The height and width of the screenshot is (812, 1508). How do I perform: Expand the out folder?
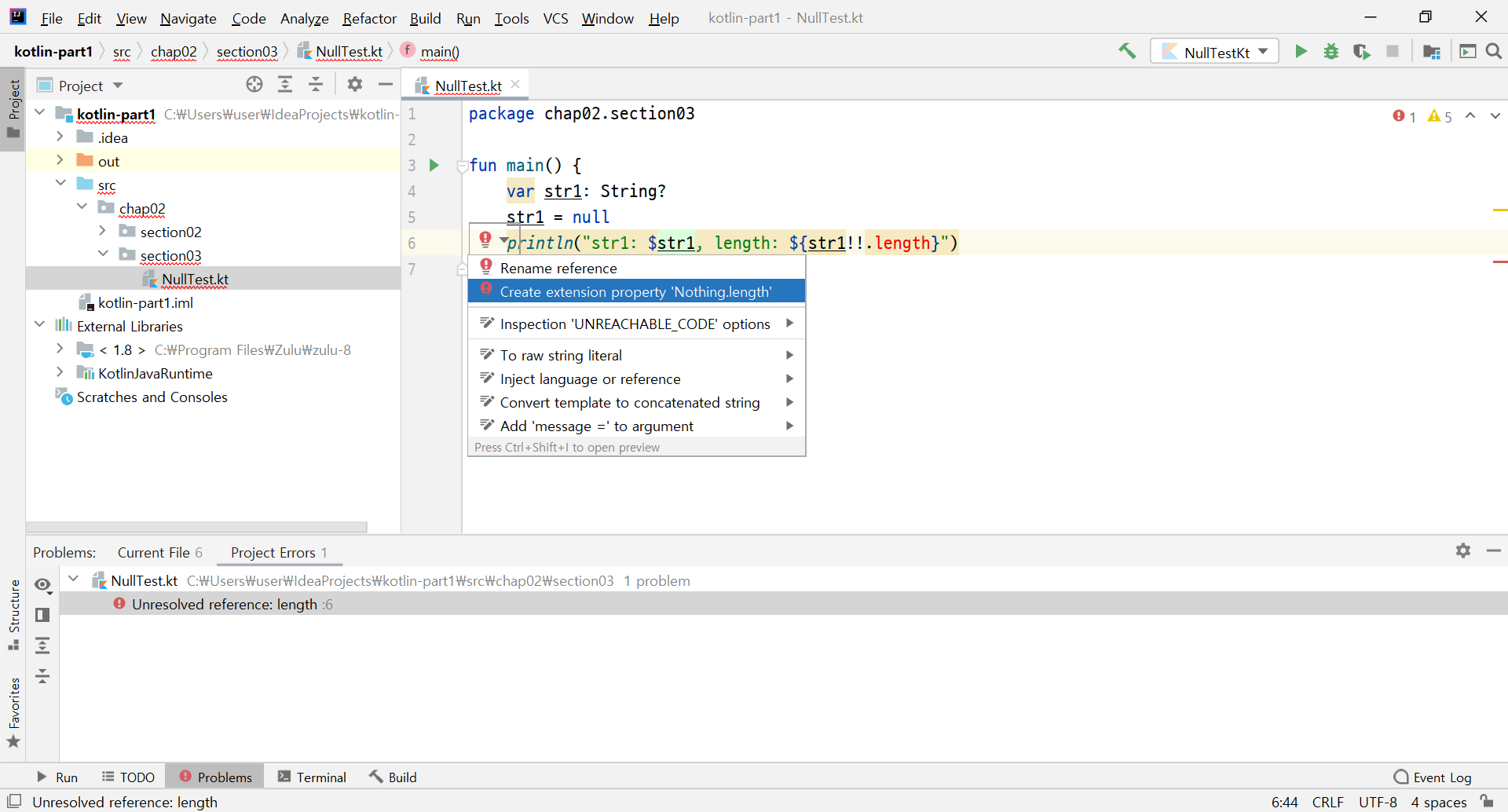(x=60, y=160)
